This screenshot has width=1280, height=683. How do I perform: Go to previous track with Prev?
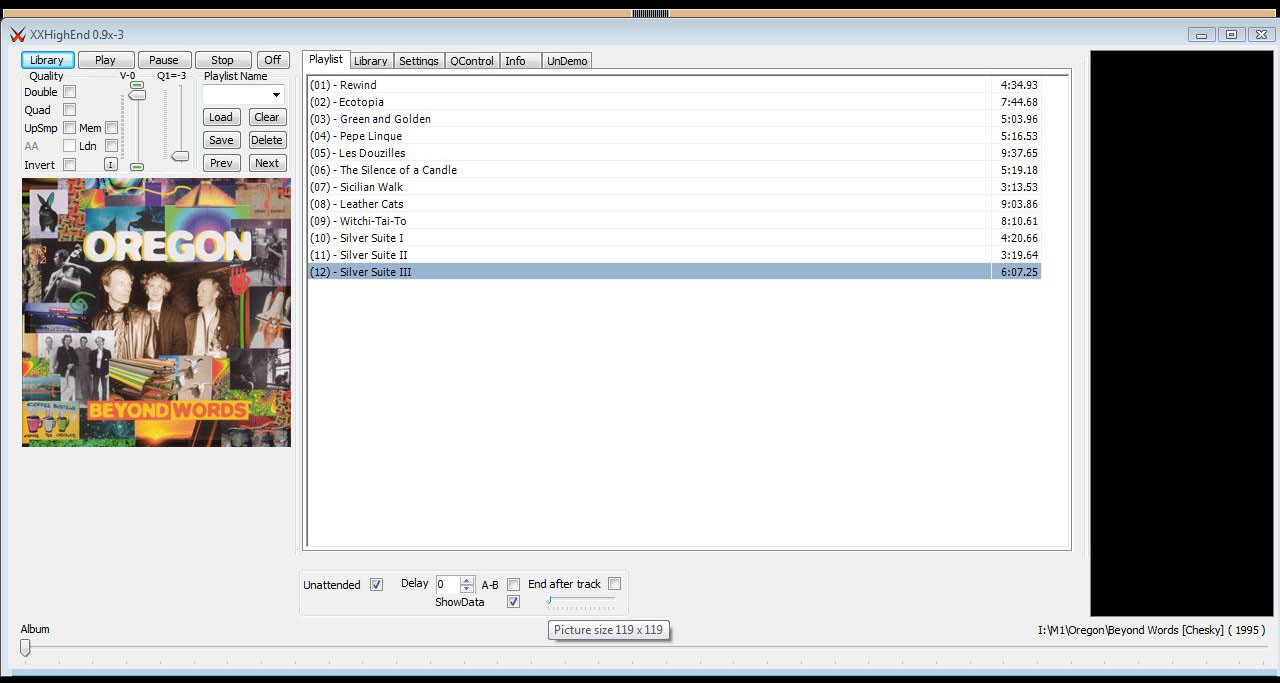(x=221, y=163)
